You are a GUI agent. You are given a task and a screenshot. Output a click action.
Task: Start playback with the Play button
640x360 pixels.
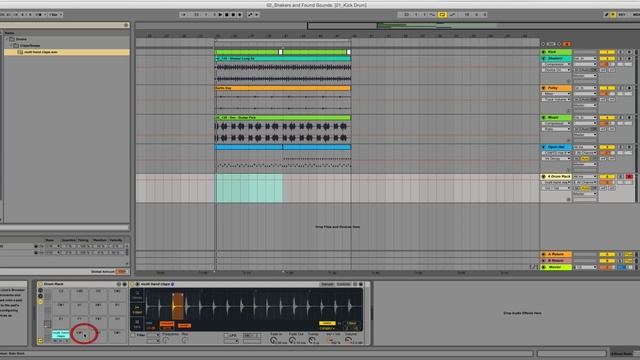point(220,15)
